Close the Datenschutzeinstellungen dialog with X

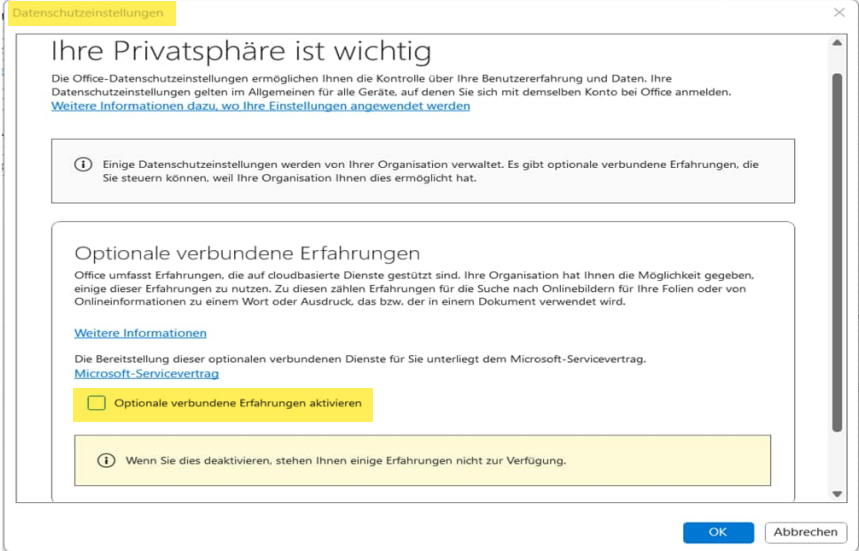click(x=839, y=13)
